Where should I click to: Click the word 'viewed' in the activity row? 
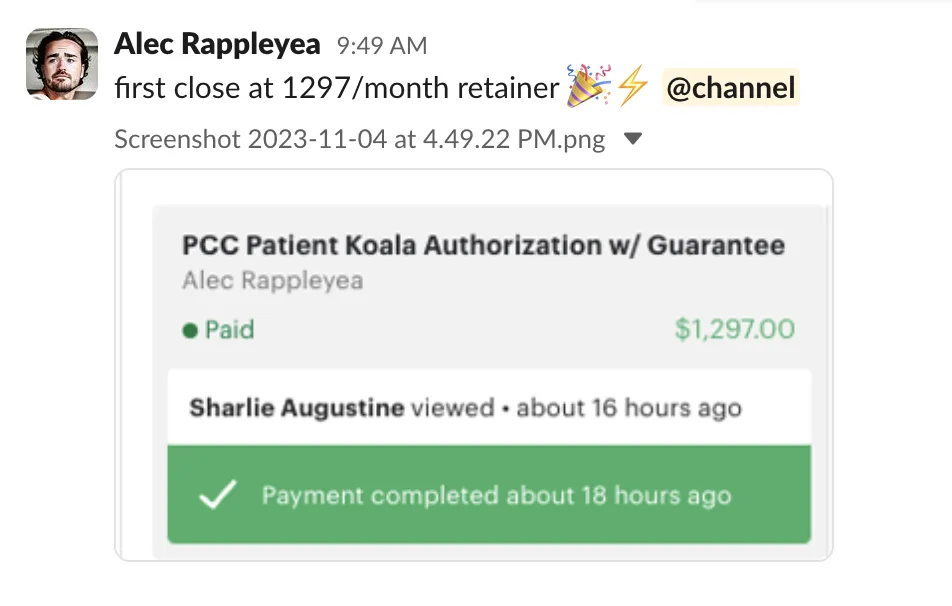pyautogui.click(x=452, y=407)
